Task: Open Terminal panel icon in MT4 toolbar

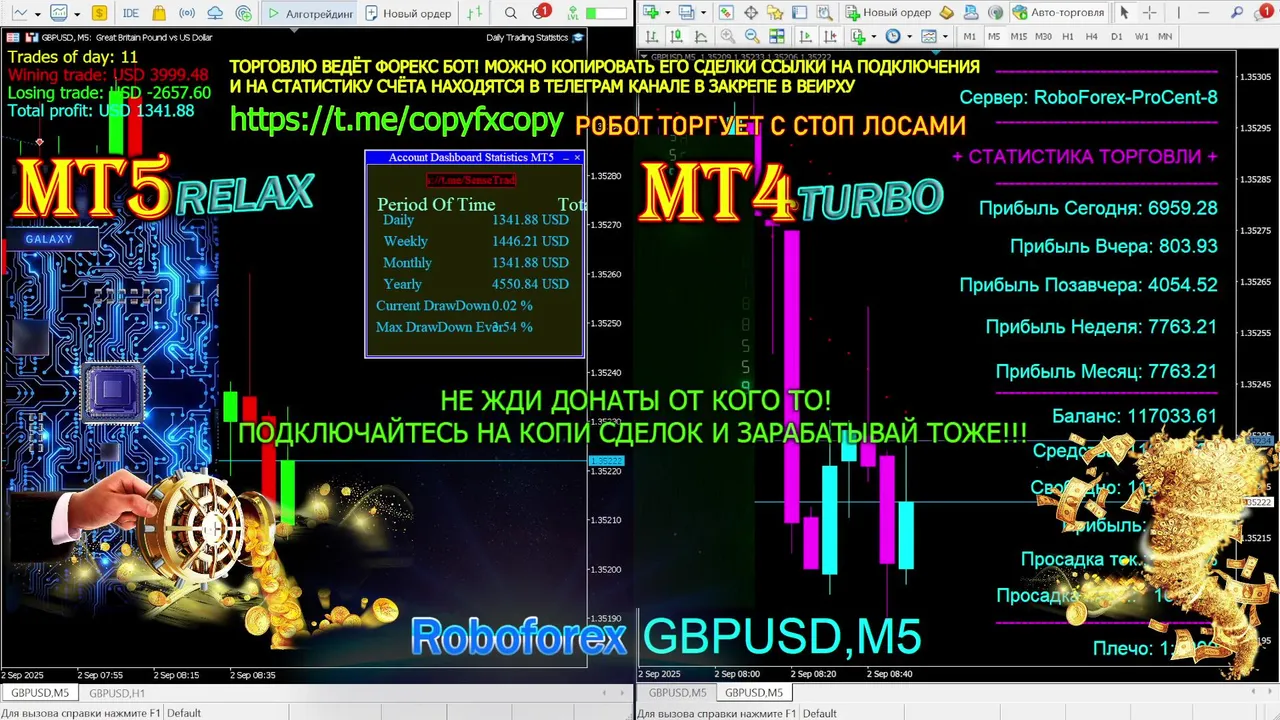Action: point(799,13)
